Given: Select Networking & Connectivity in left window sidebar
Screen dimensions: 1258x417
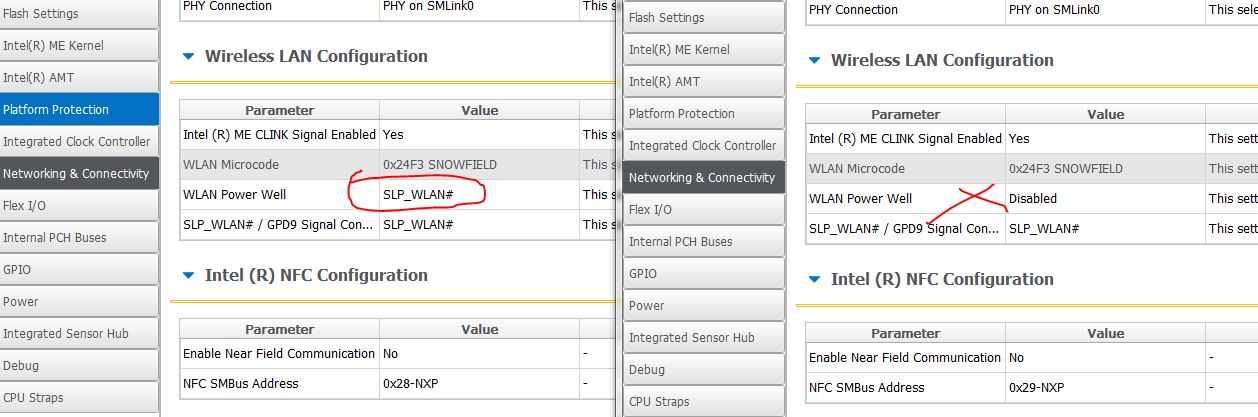Looking at the screenshot, I should (x=79, y=174).
